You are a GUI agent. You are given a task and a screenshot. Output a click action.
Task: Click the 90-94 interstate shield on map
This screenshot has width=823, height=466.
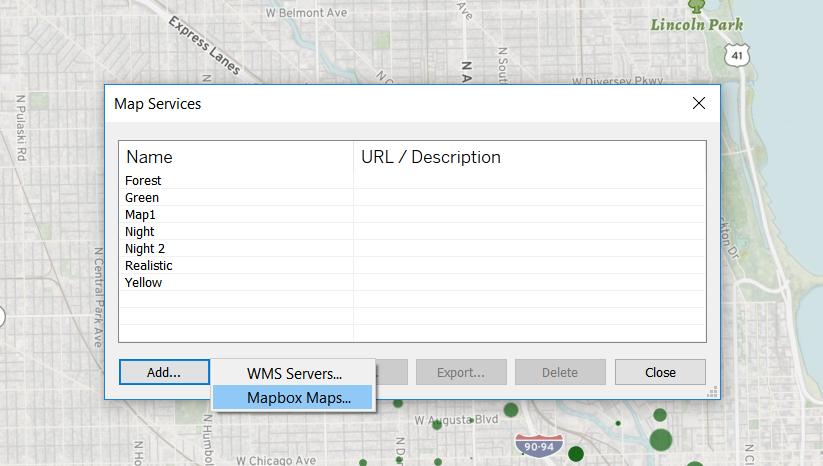pos(539,446)
